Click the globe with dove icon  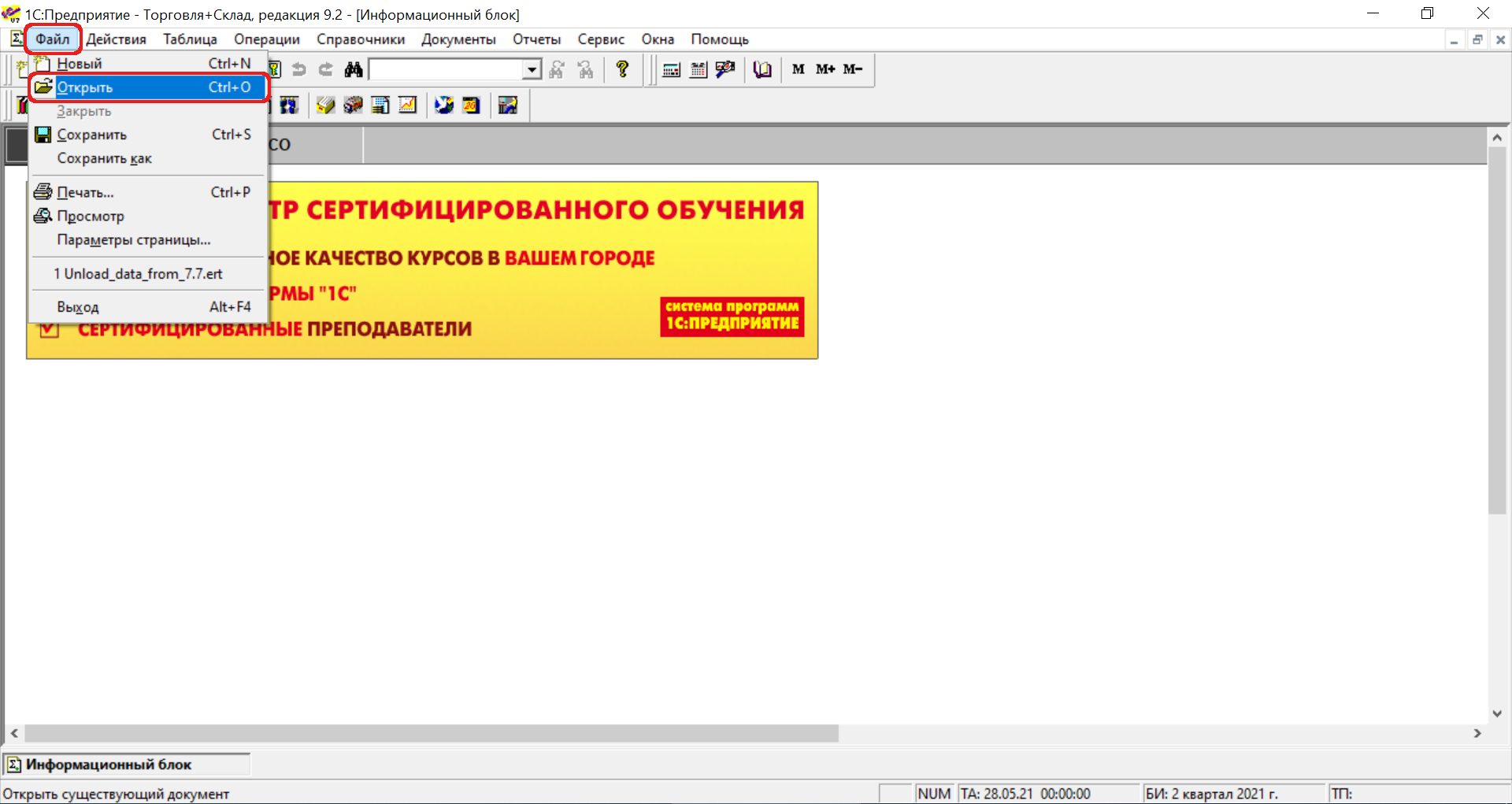(444, 105)
